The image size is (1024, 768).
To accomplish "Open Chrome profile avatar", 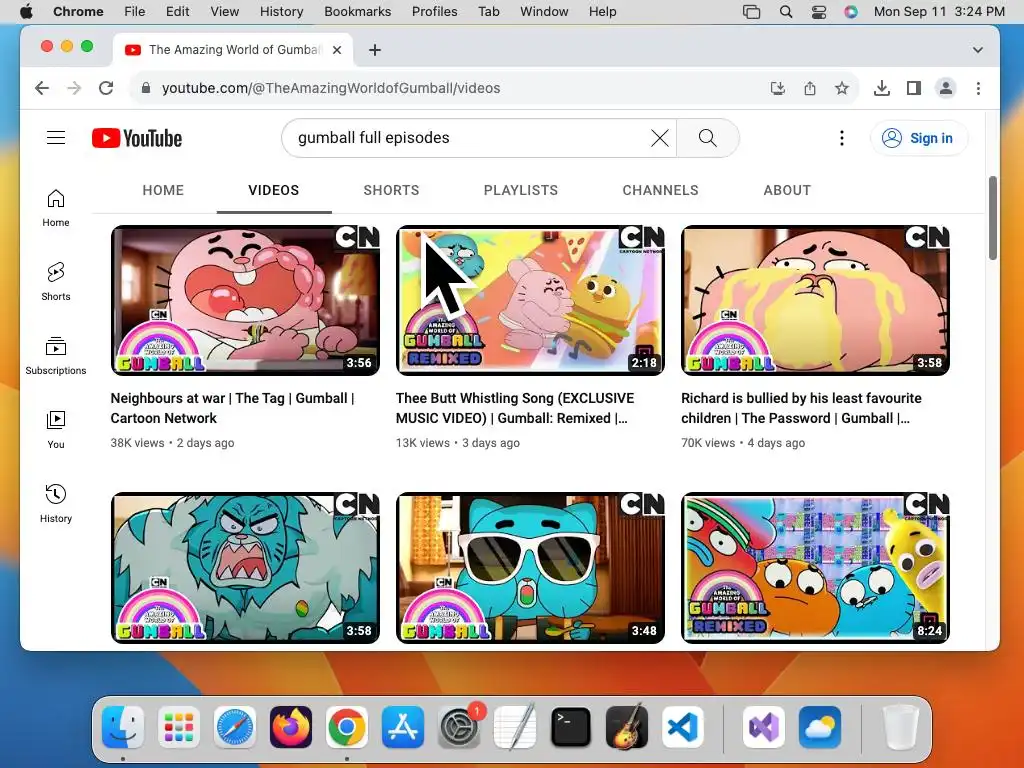I will coord(946,88).
